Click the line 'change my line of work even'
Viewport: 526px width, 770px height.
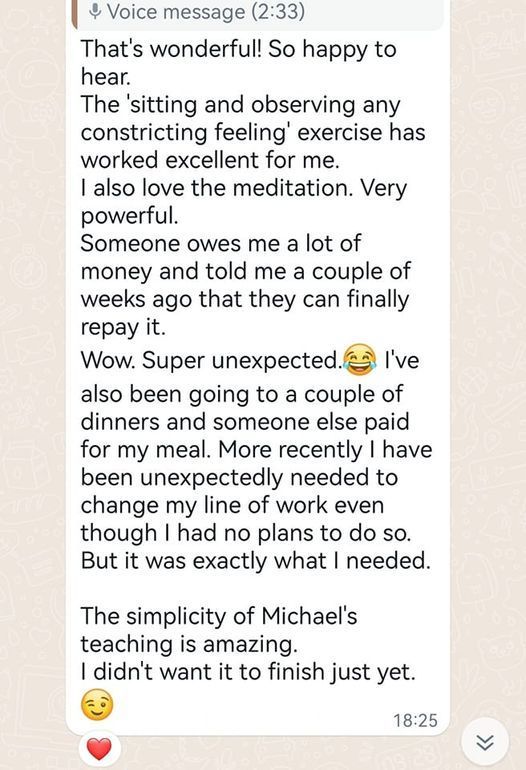[232, 505]
